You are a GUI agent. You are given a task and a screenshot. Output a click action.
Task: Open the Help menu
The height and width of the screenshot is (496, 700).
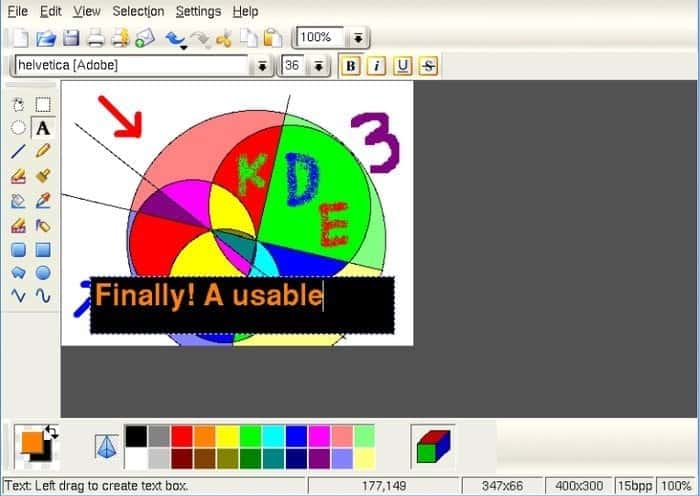click(x=246, y=11)
